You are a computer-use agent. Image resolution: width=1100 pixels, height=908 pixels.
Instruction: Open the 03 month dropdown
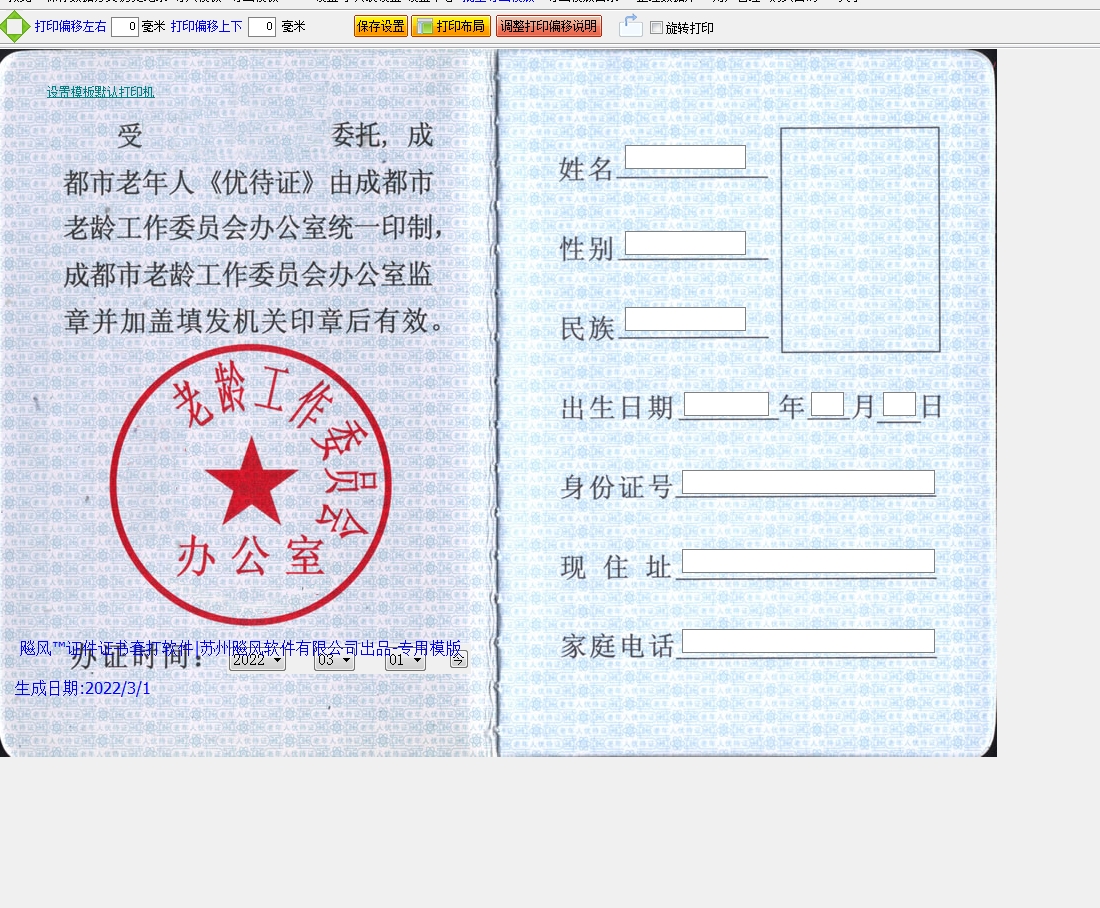pyautogui.click(x=334, y=660)
